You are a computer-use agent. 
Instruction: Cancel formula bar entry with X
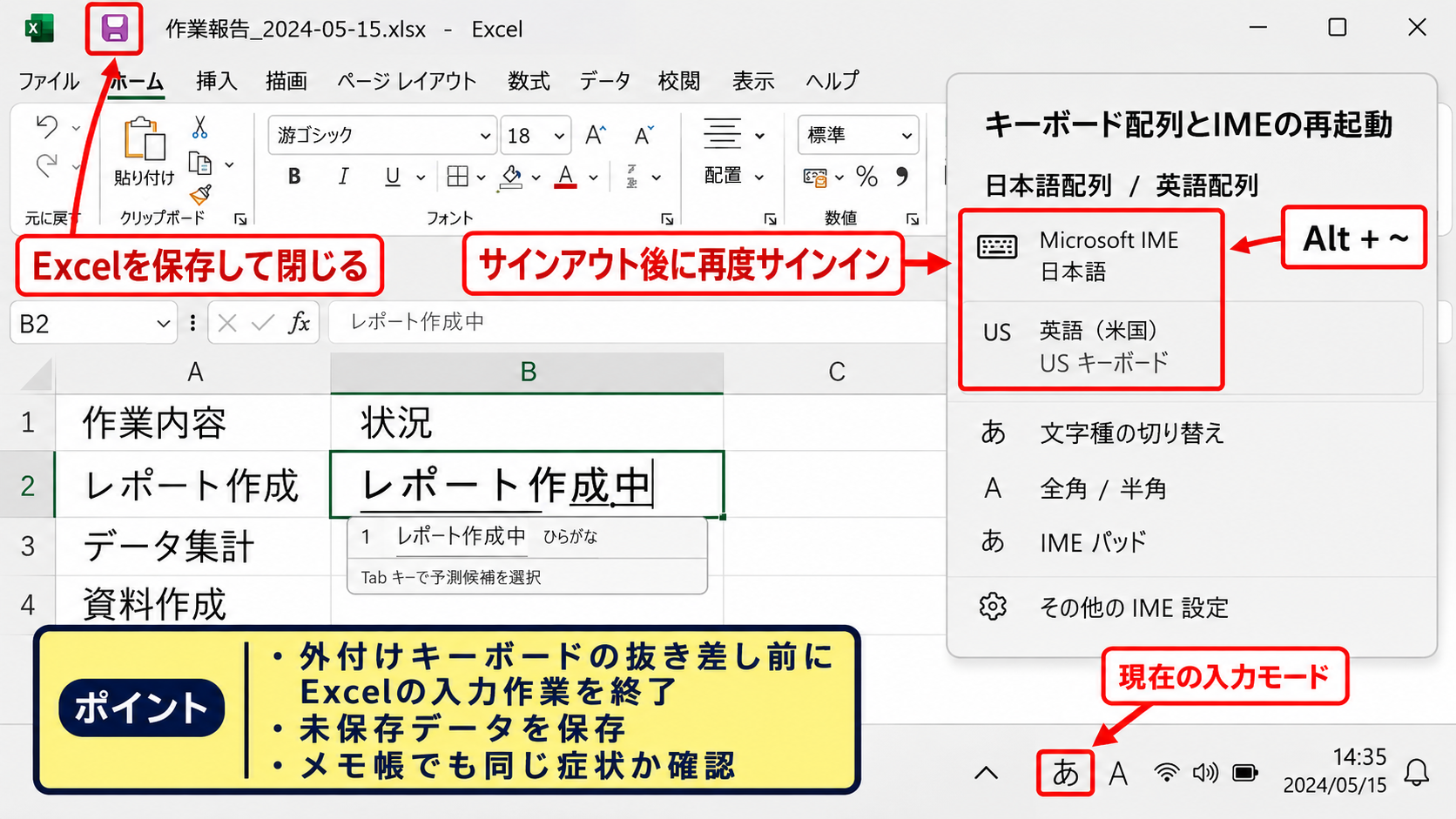[227, 324]
